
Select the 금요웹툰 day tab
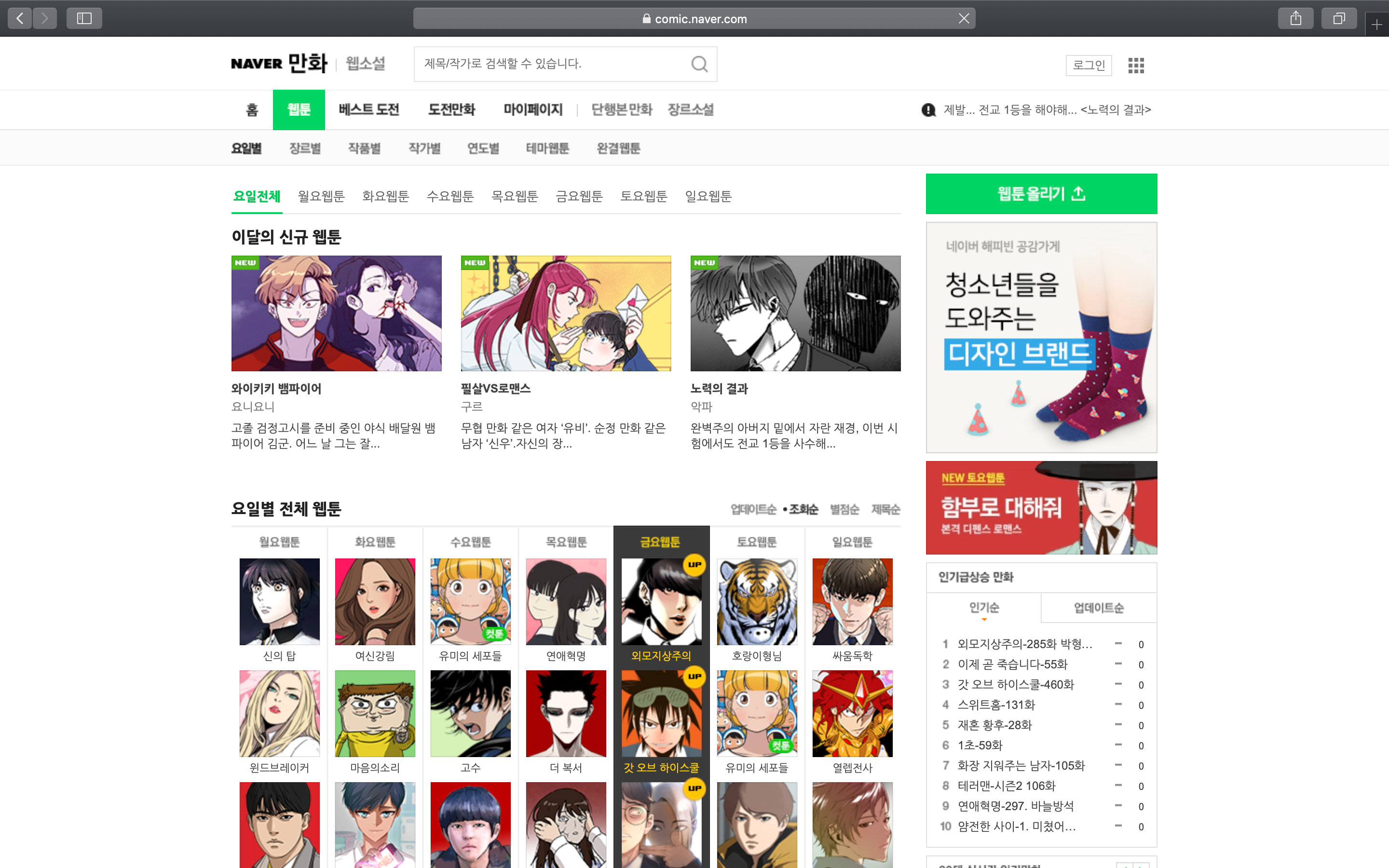coord(579,196)
